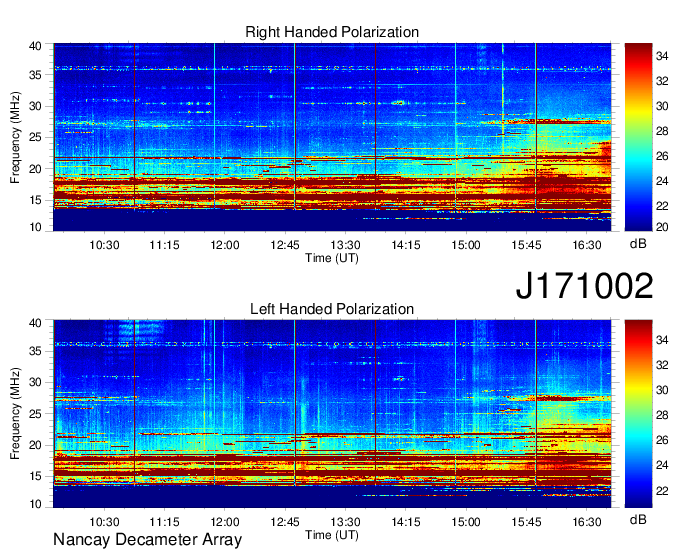Click the "32" label on the top colorbar
Screen dimensions: 680x552
click(662, 81)
